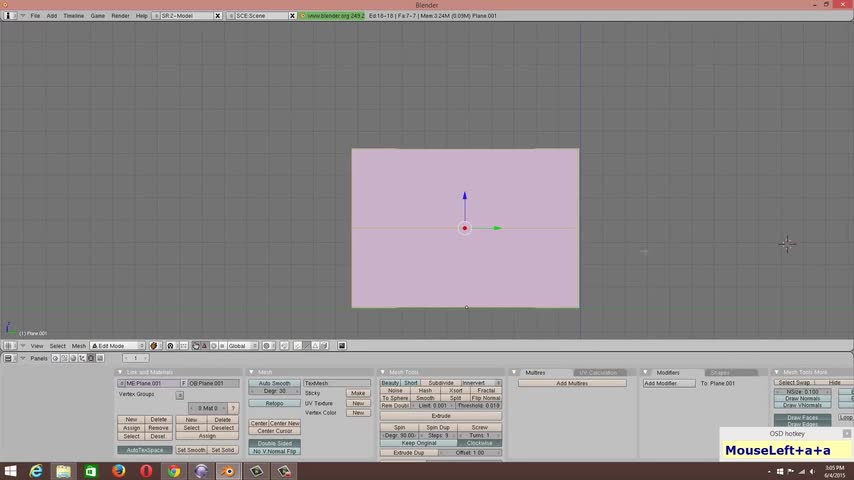854x480 pixels.
Task: Click the NSize: 0.100 slider
Action: (x=802, y=391)
